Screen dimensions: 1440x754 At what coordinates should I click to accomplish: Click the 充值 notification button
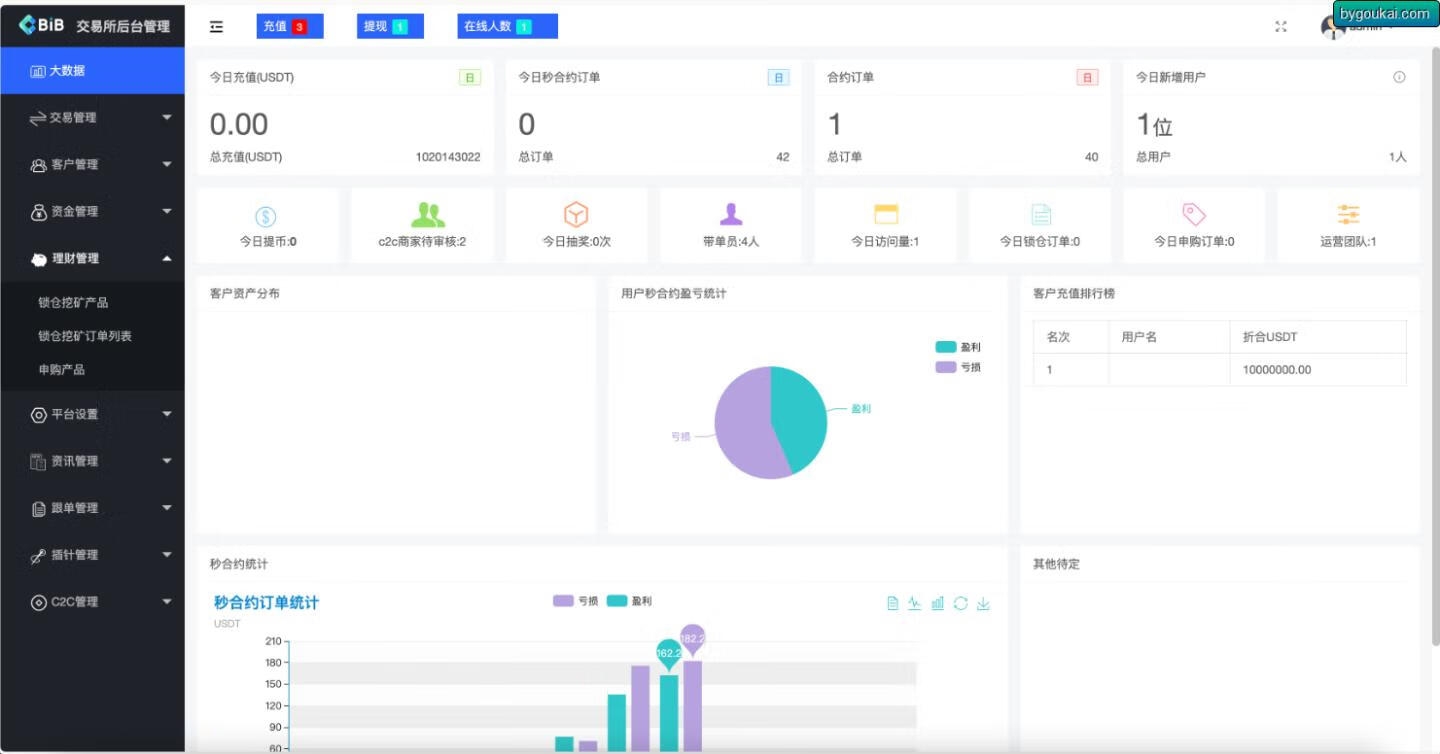pyautogui.click(x=289, y=26)
